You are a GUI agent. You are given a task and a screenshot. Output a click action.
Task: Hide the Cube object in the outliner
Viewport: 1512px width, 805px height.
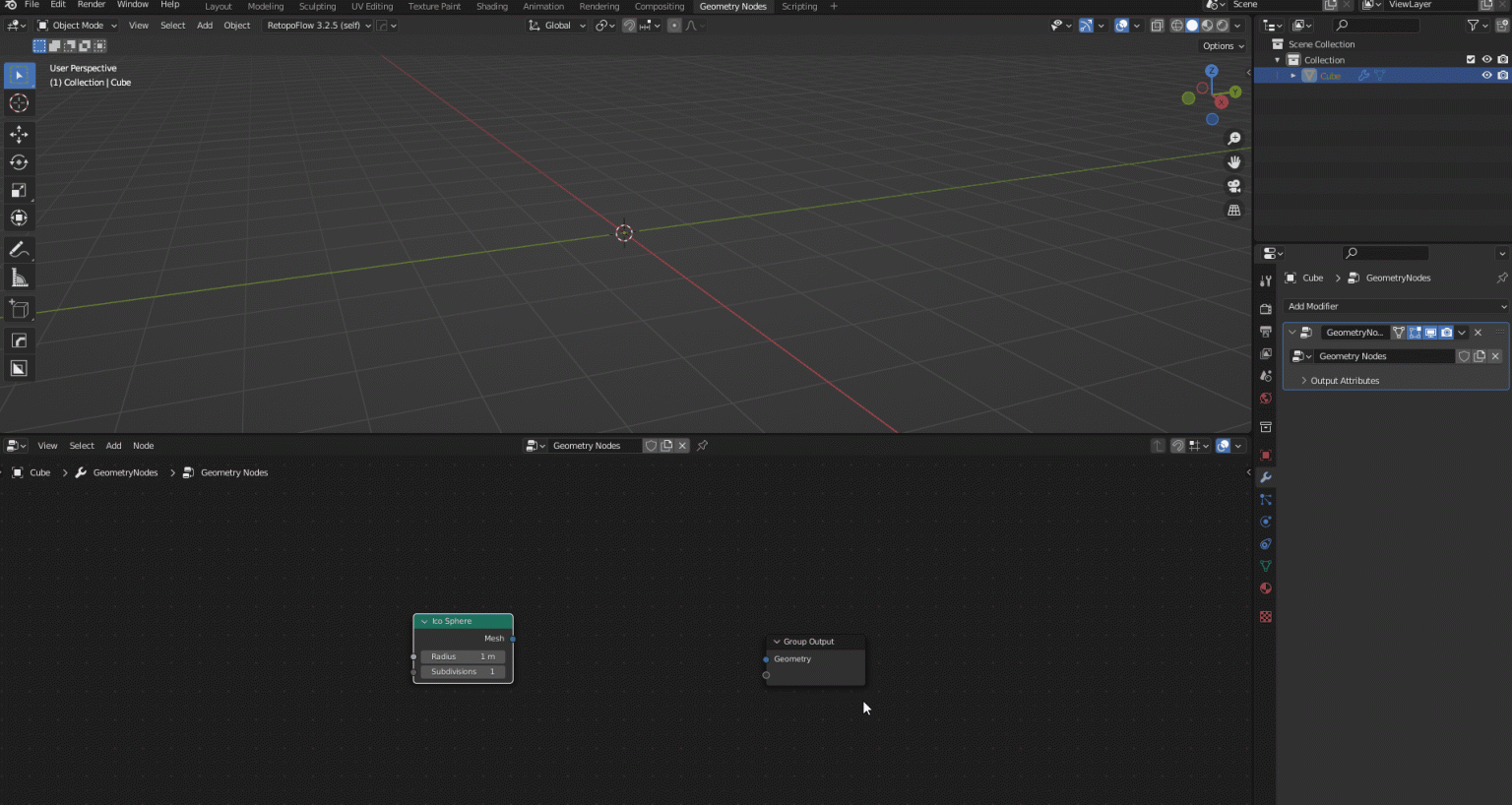(1486, 75)
